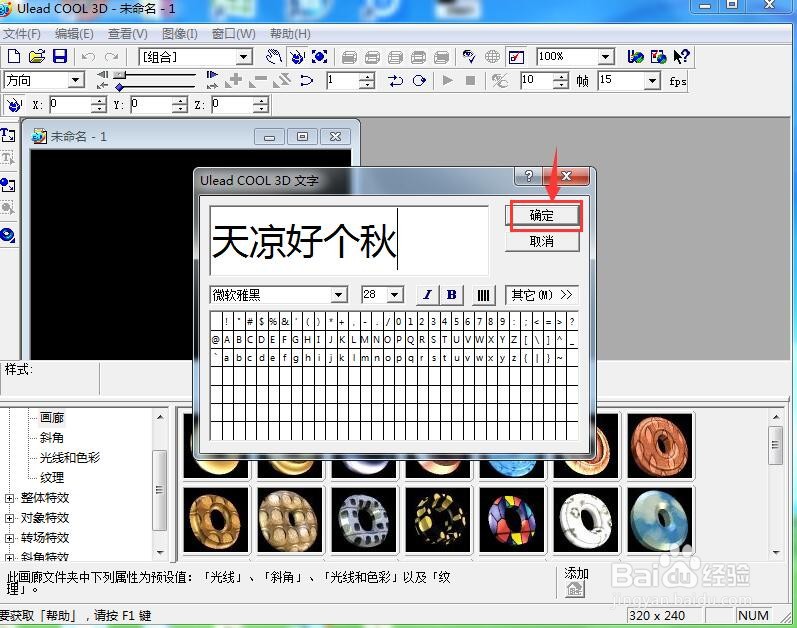
Task: Open a file with the folder icon
Action: [x=37, y=56]
